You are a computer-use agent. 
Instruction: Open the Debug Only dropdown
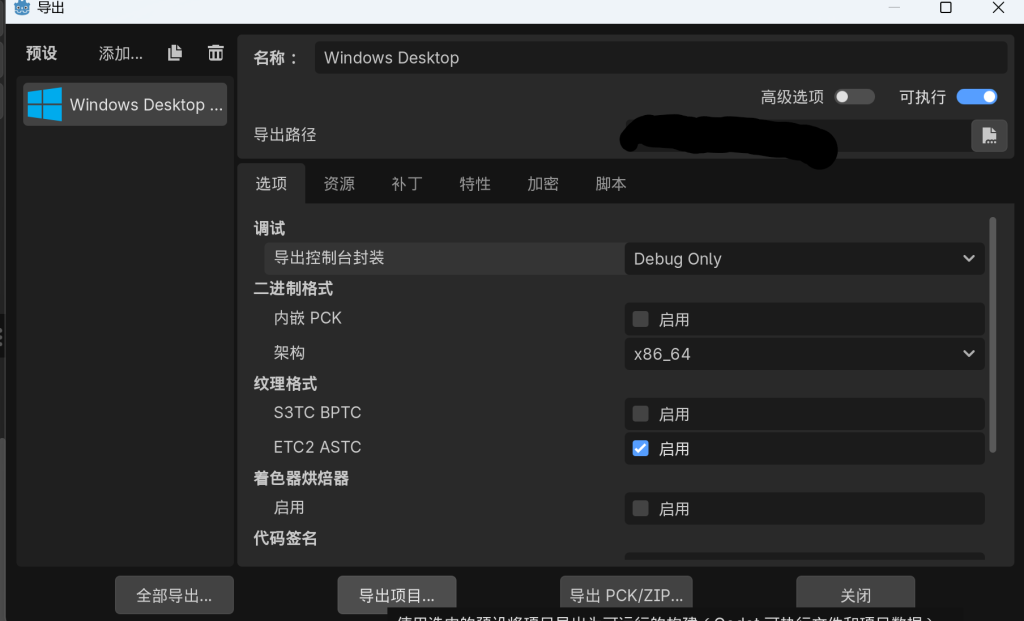pyautogui.click(x=804, y=259)
